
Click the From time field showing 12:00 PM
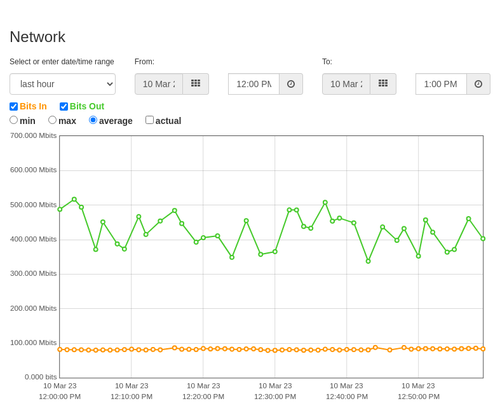(x=254, y=84)
